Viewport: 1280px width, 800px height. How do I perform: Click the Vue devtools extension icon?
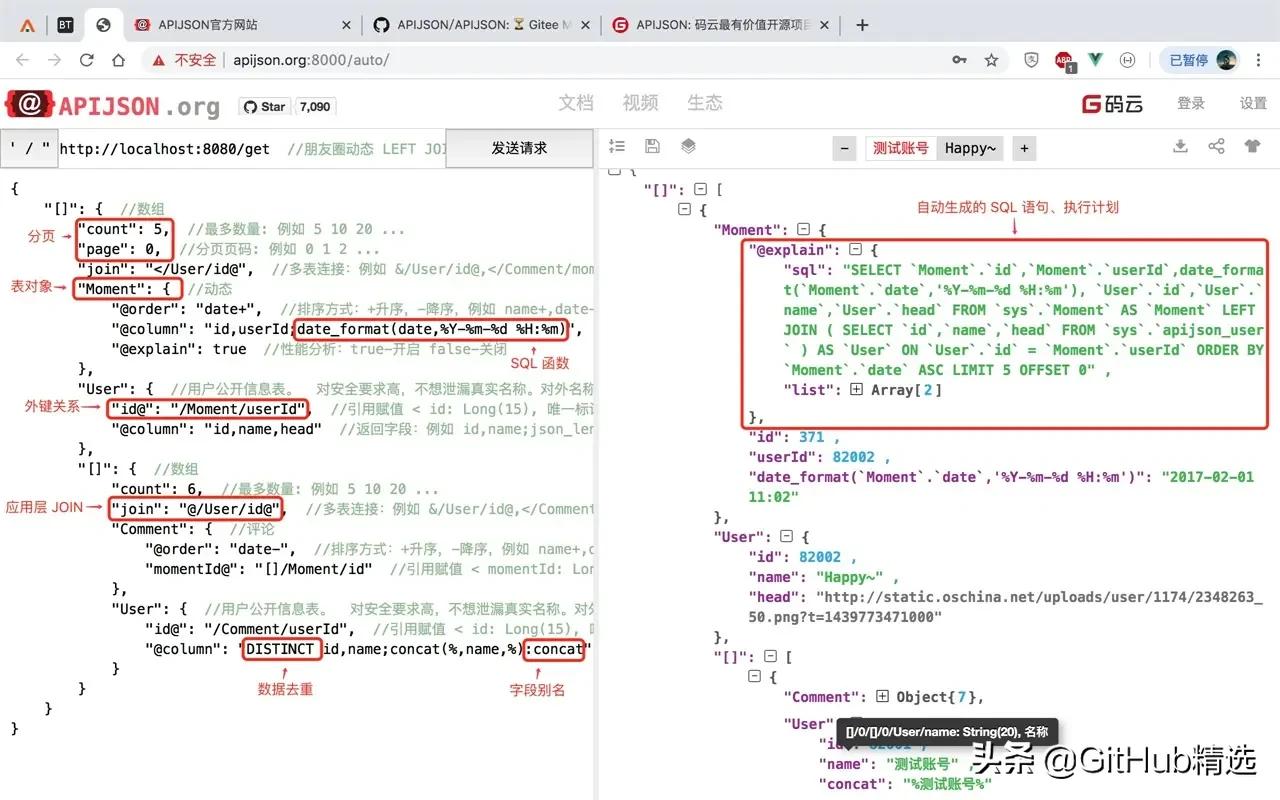tap(1095, 60)
